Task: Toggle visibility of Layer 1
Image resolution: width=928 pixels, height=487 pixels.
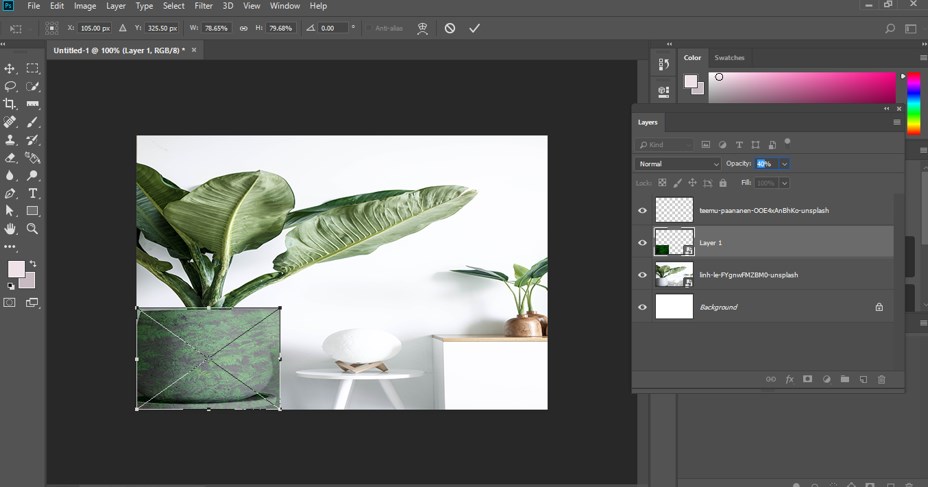Action: 642,242
